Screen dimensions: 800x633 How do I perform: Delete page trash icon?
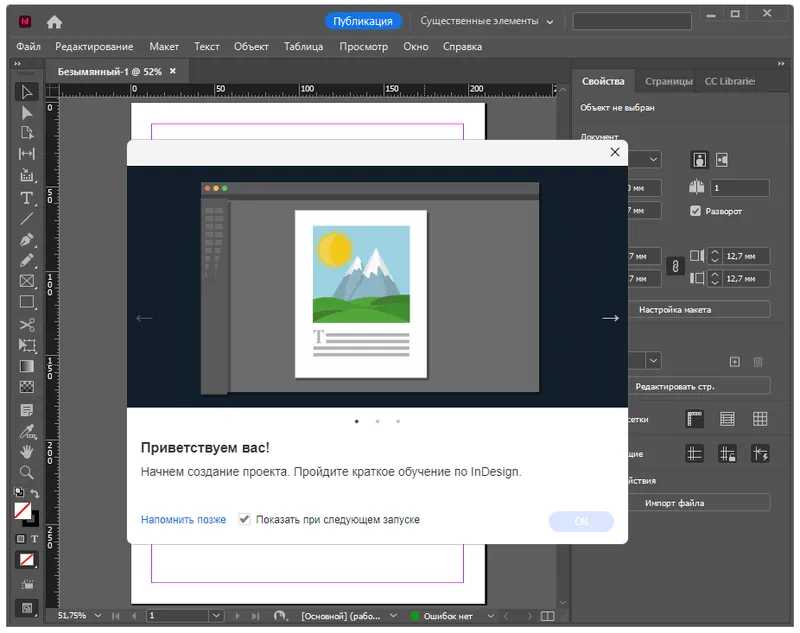pos(758,362)
